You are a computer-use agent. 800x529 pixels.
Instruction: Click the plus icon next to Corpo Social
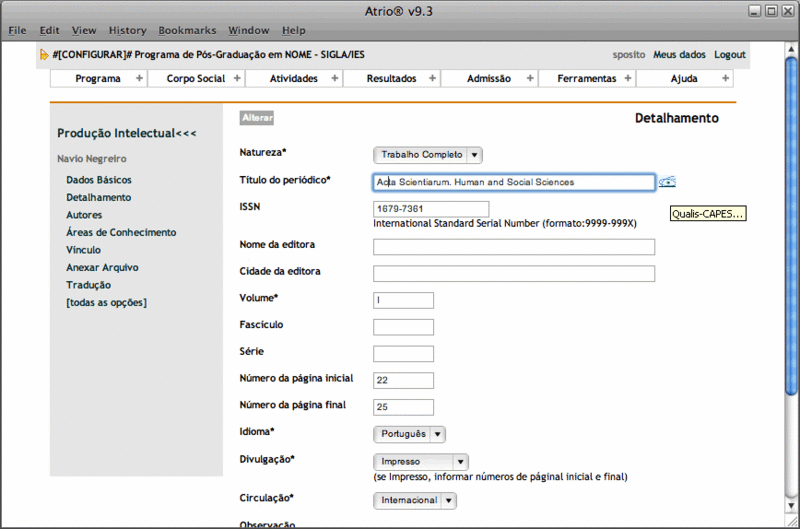tap(237, 78)
